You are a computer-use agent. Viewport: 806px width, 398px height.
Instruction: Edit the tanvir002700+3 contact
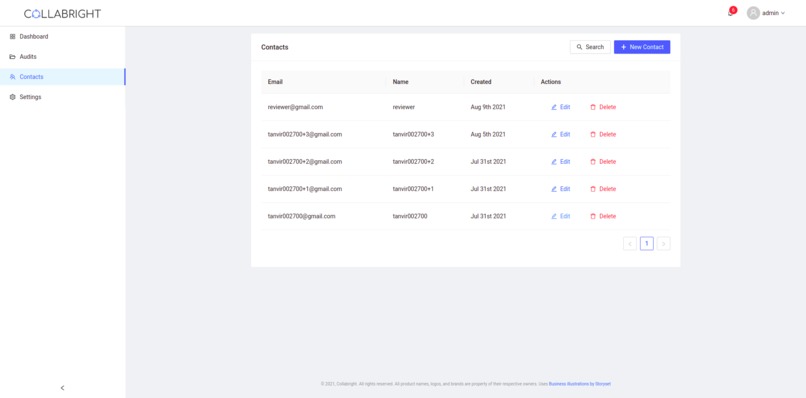click(x=561, y=134)
